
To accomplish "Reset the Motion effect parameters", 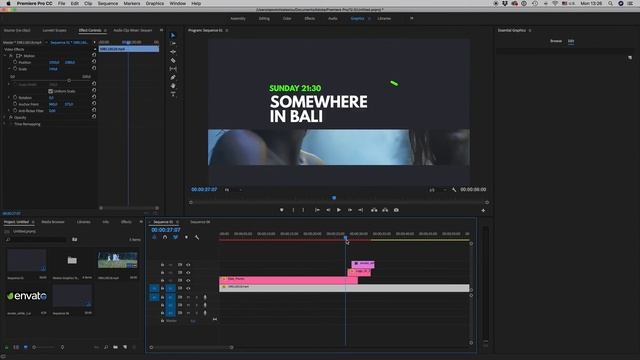I will click(94, 56).
